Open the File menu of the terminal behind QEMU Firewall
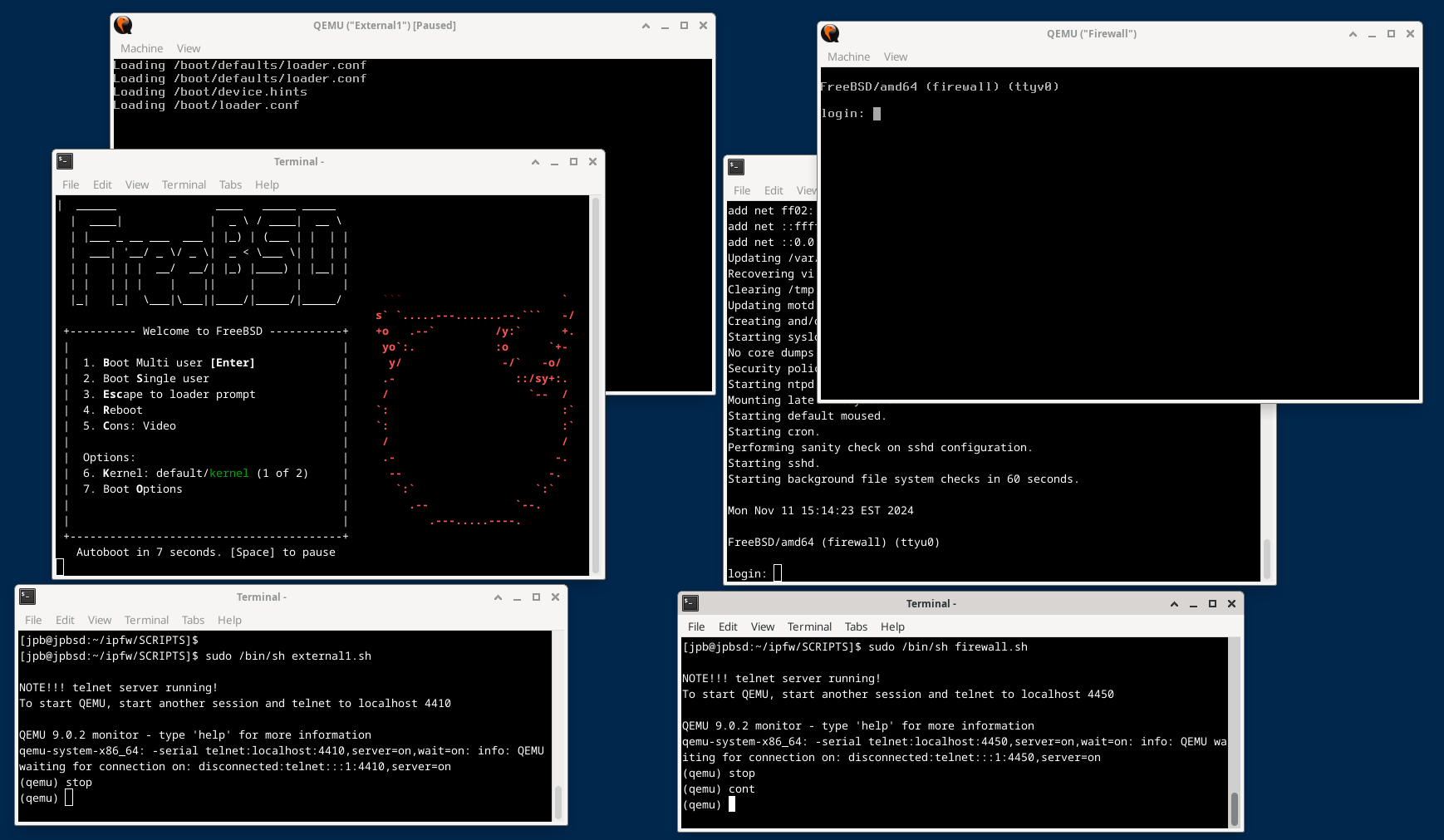This screenshot has width=1444, height=840. coord(742,190)
